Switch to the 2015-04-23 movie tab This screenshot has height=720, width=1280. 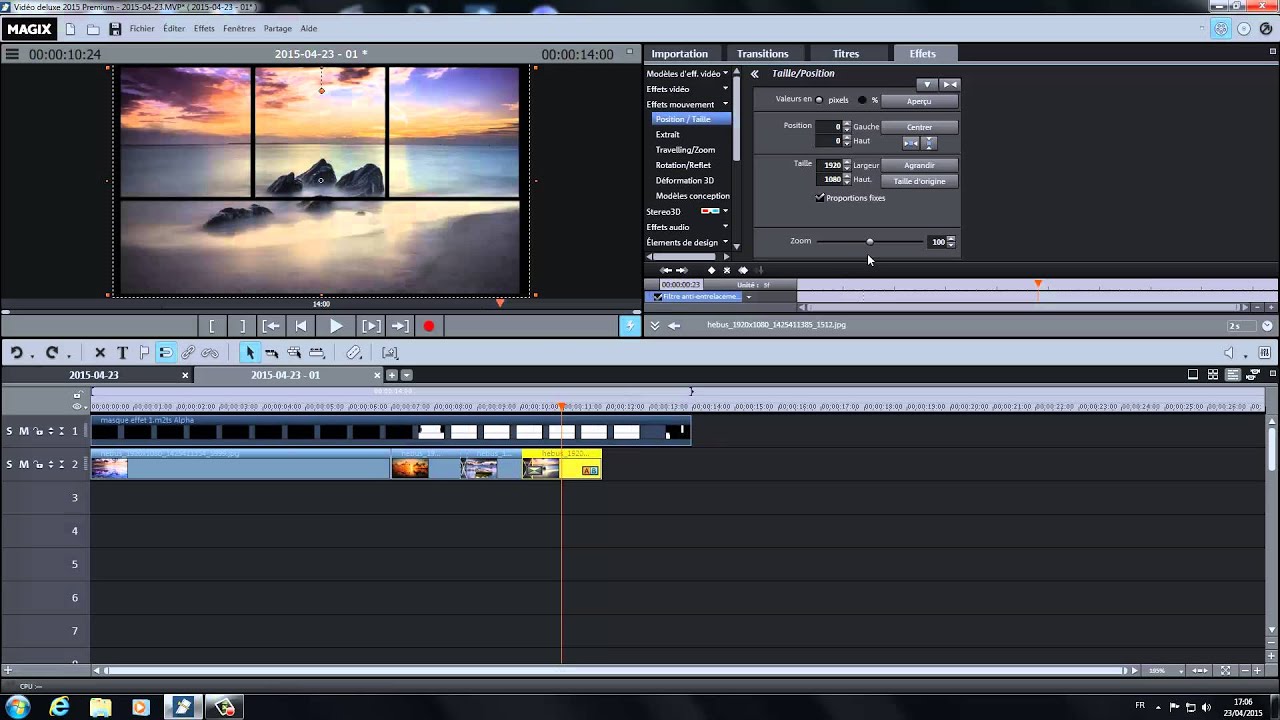pos(94,375)
